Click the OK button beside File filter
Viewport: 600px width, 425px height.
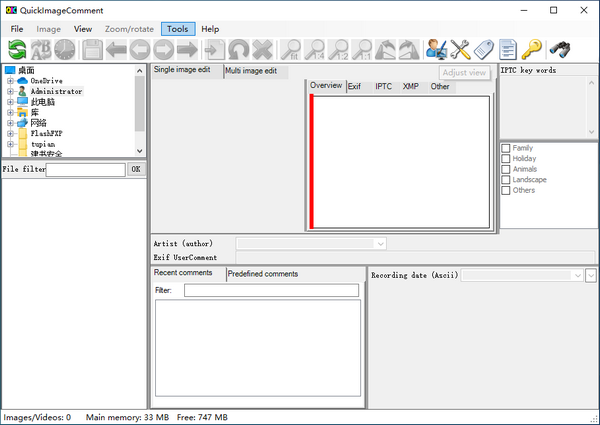click(x=136, y=169)
